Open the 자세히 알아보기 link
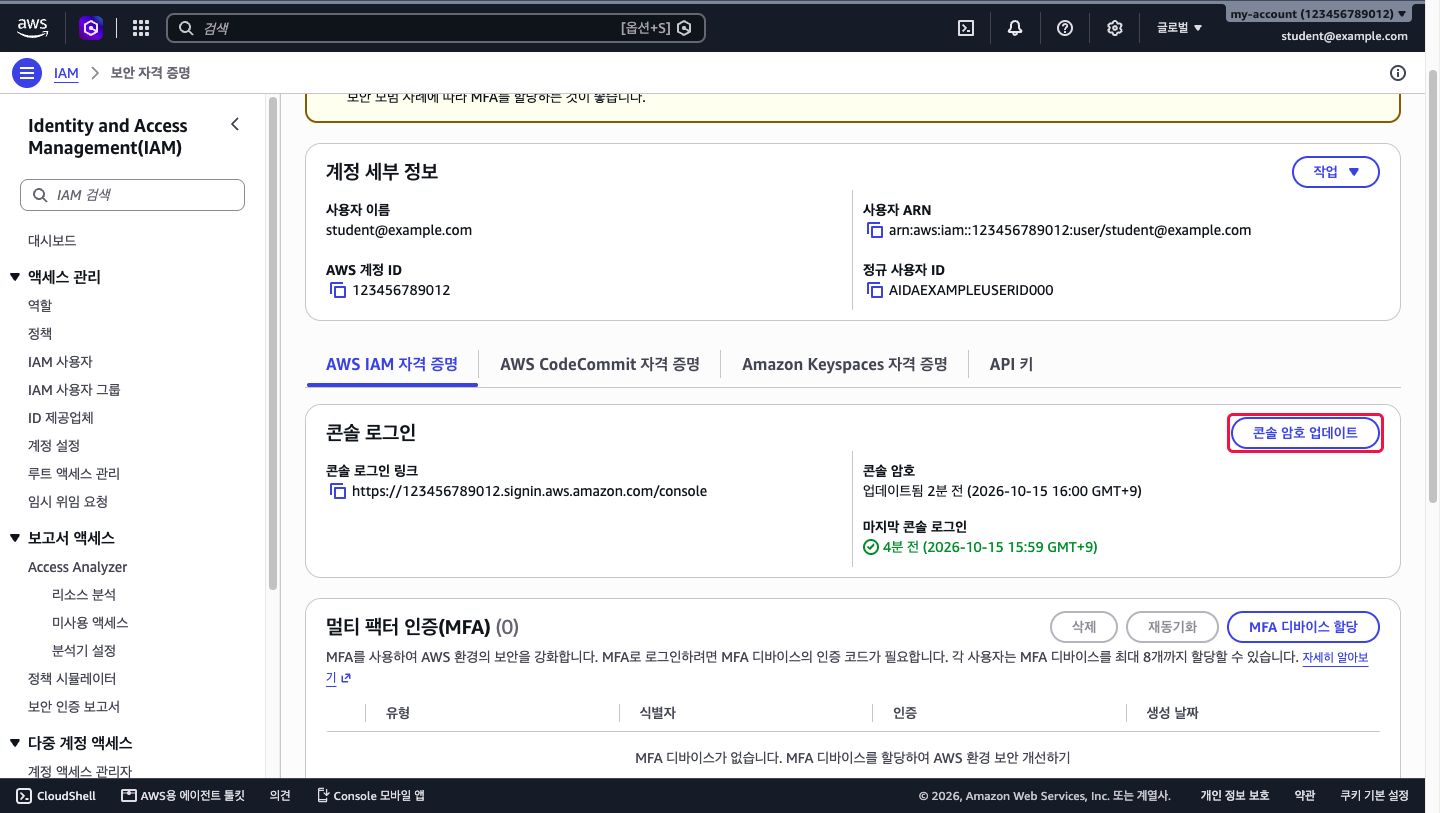1440x813 pixels. pos(1335,658)
